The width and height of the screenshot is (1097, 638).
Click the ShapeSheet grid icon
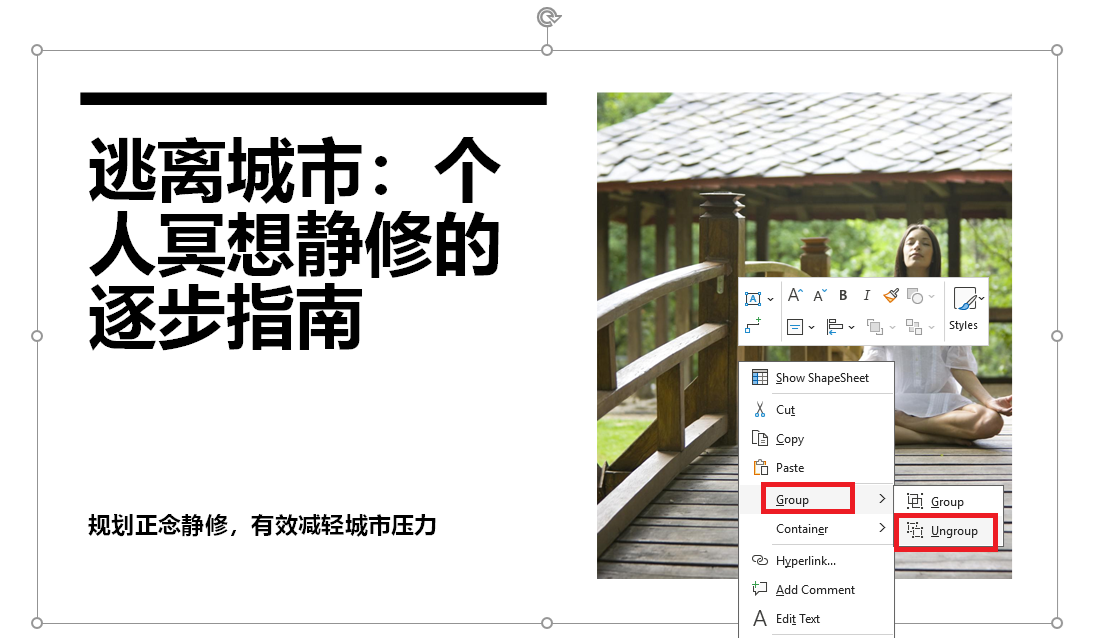760,378
